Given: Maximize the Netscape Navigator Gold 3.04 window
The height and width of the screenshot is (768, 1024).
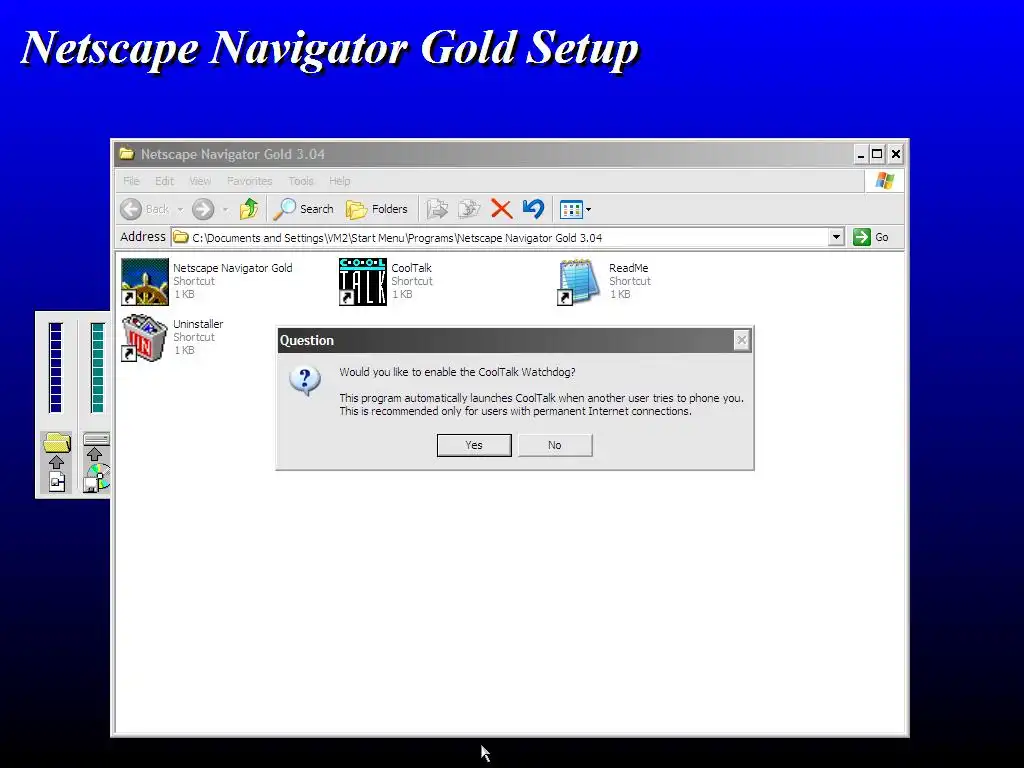Looking at the screenshot, I should (877, 155).
